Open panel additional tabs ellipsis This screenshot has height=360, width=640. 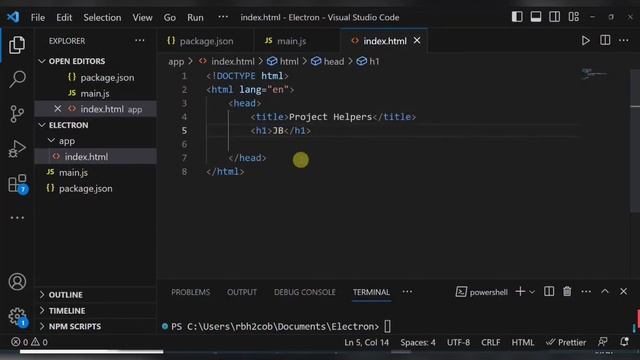pos(407,292)
